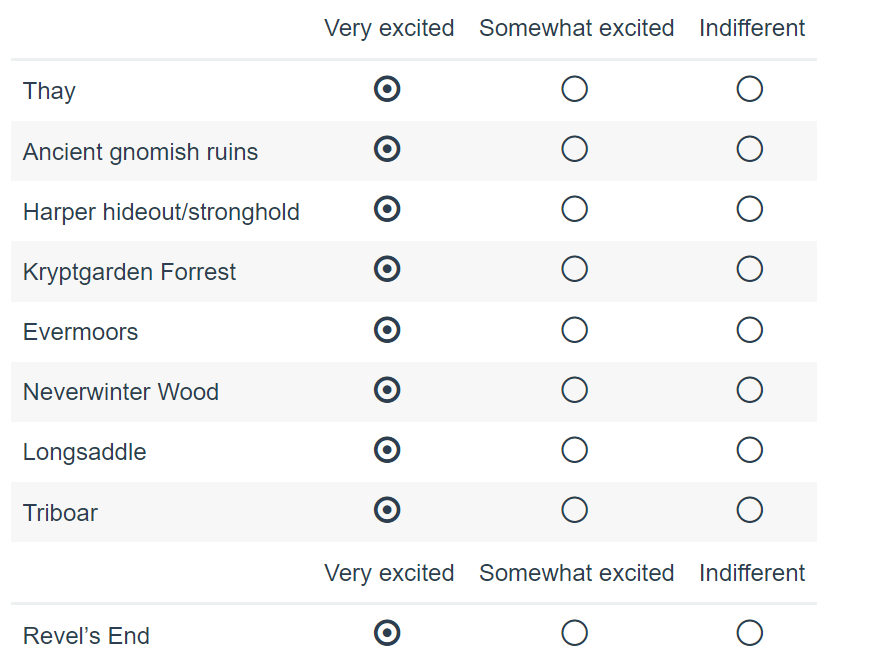Choose Indifferent for Triboar
Image resolution: width=891 pixels, height=667 pixels.
click(x=749, y=510)
